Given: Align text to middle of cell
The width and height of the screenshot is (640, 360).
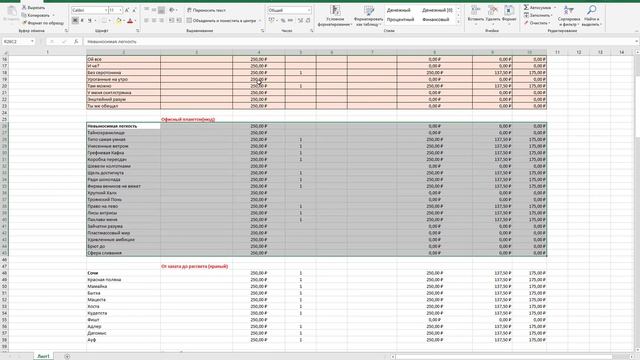Looking at the screenshot, I should (154, 10).
